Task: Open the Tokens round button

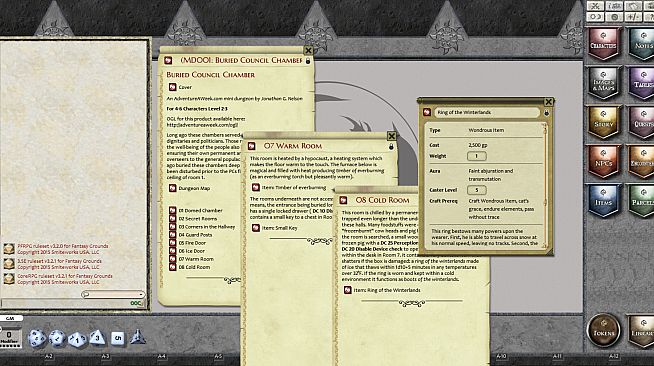Action: [x=603, y=330]
